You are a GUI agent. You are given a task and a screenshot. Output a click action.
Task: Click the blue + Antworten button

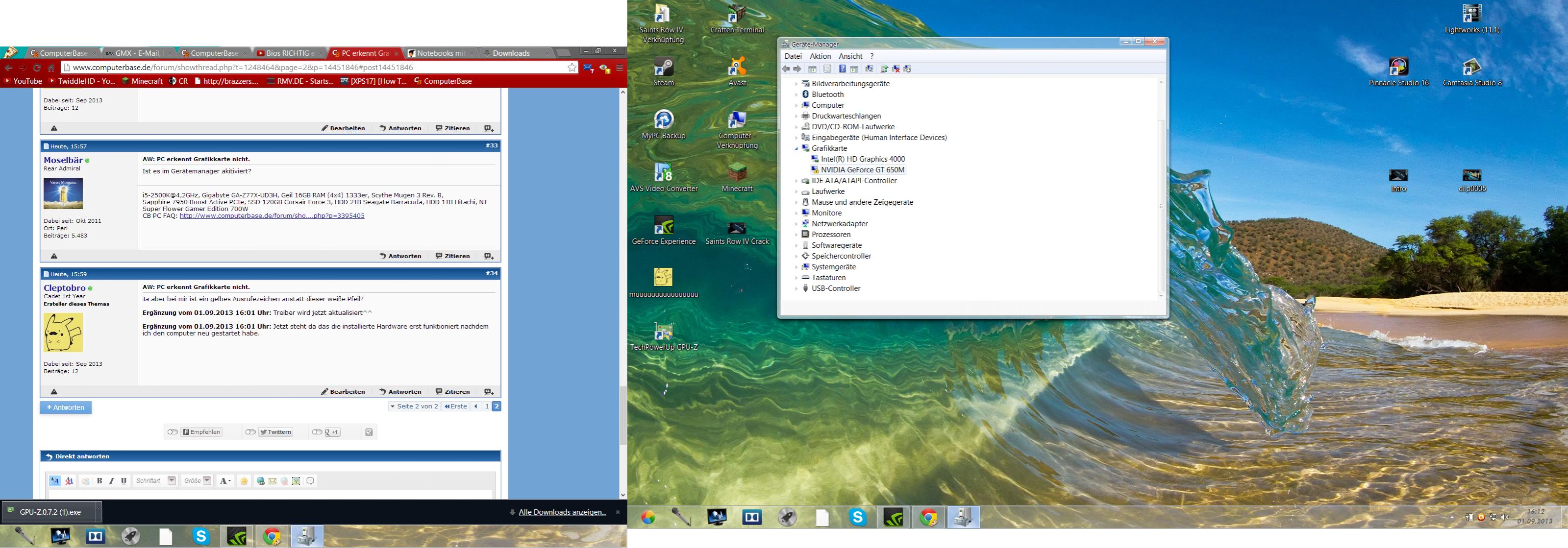66,407
